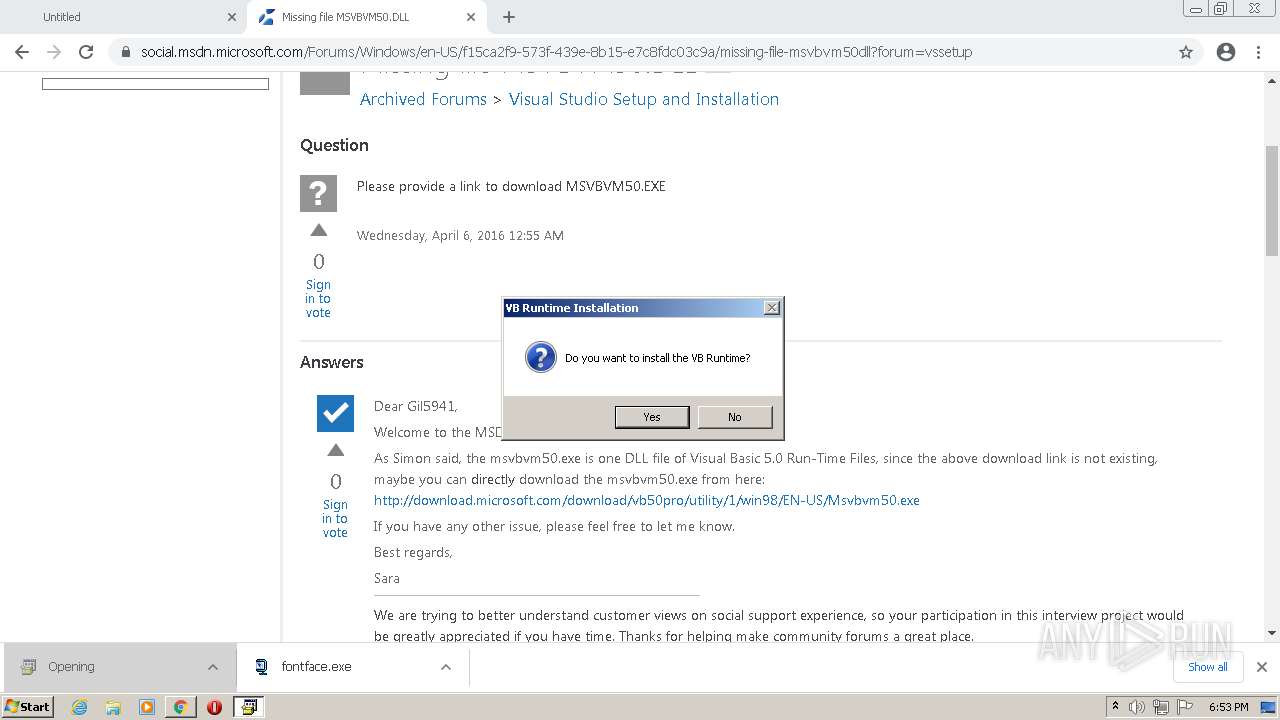Show hidden tray icons arrow
Image resolution: width=1280 pixels, height=720 pixels.
pyautogui.click(x=1115, y=707)
